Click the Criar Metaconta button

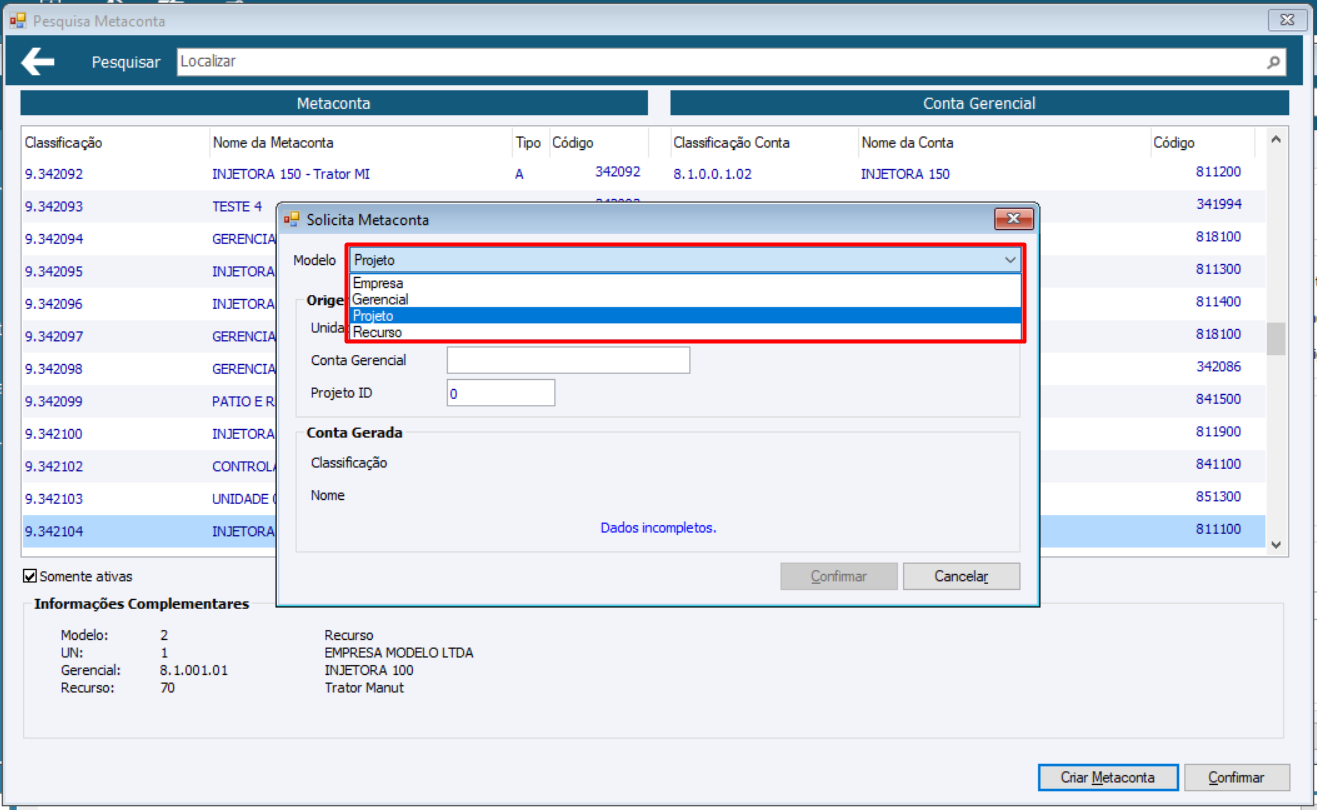pos(1107,777)
